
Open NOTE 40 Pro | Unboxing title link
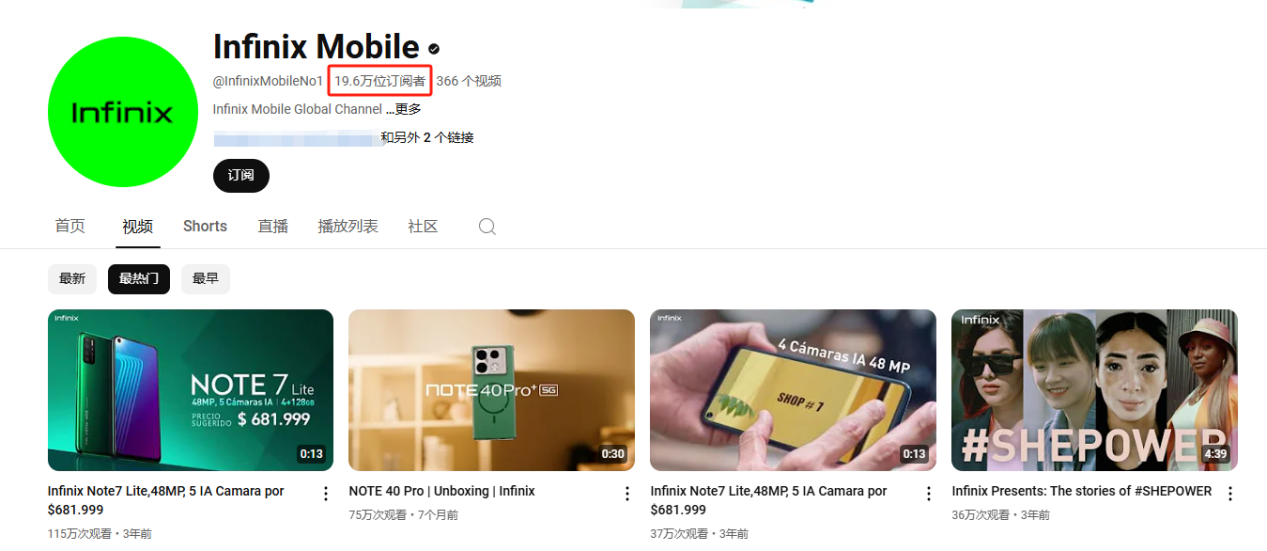click(x=442, y=491)
